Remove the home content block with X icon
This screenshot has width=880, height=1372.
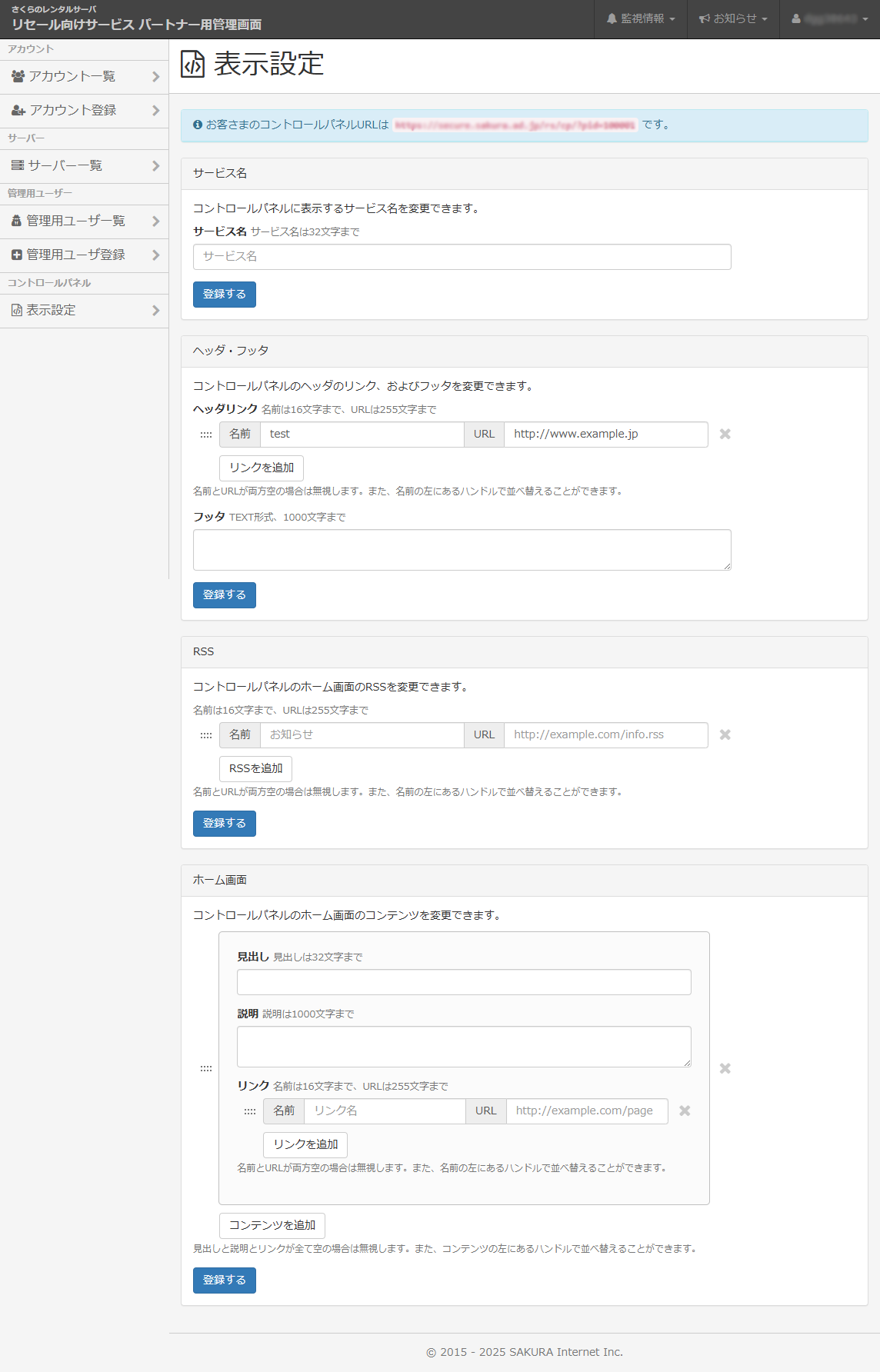725,1069
